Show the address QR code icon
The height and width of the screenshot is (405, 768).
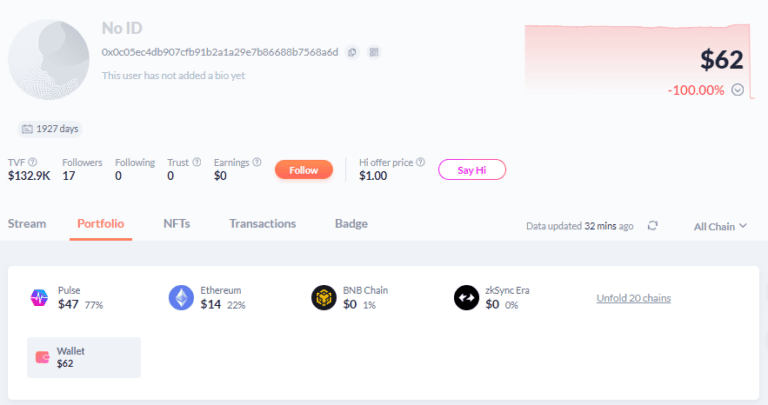(374, 52)
